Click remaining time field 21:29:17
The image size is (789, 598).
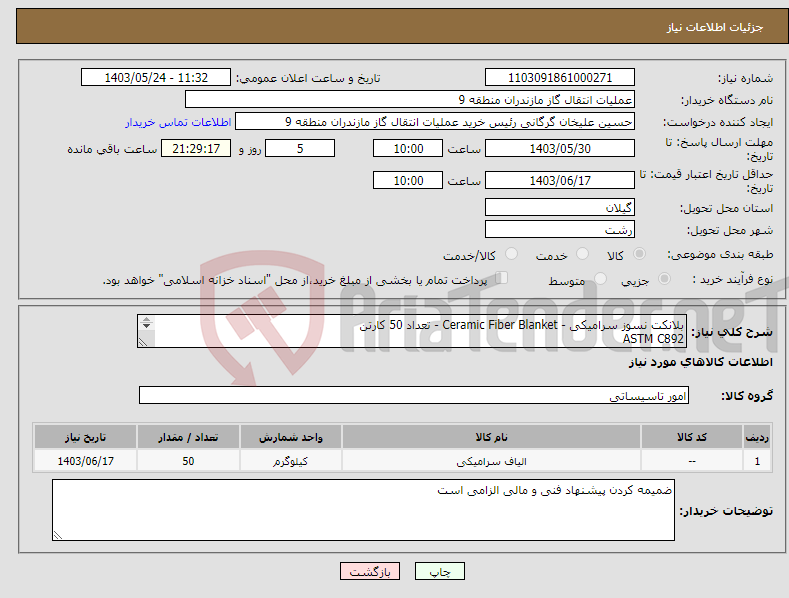tap(196, 148)
